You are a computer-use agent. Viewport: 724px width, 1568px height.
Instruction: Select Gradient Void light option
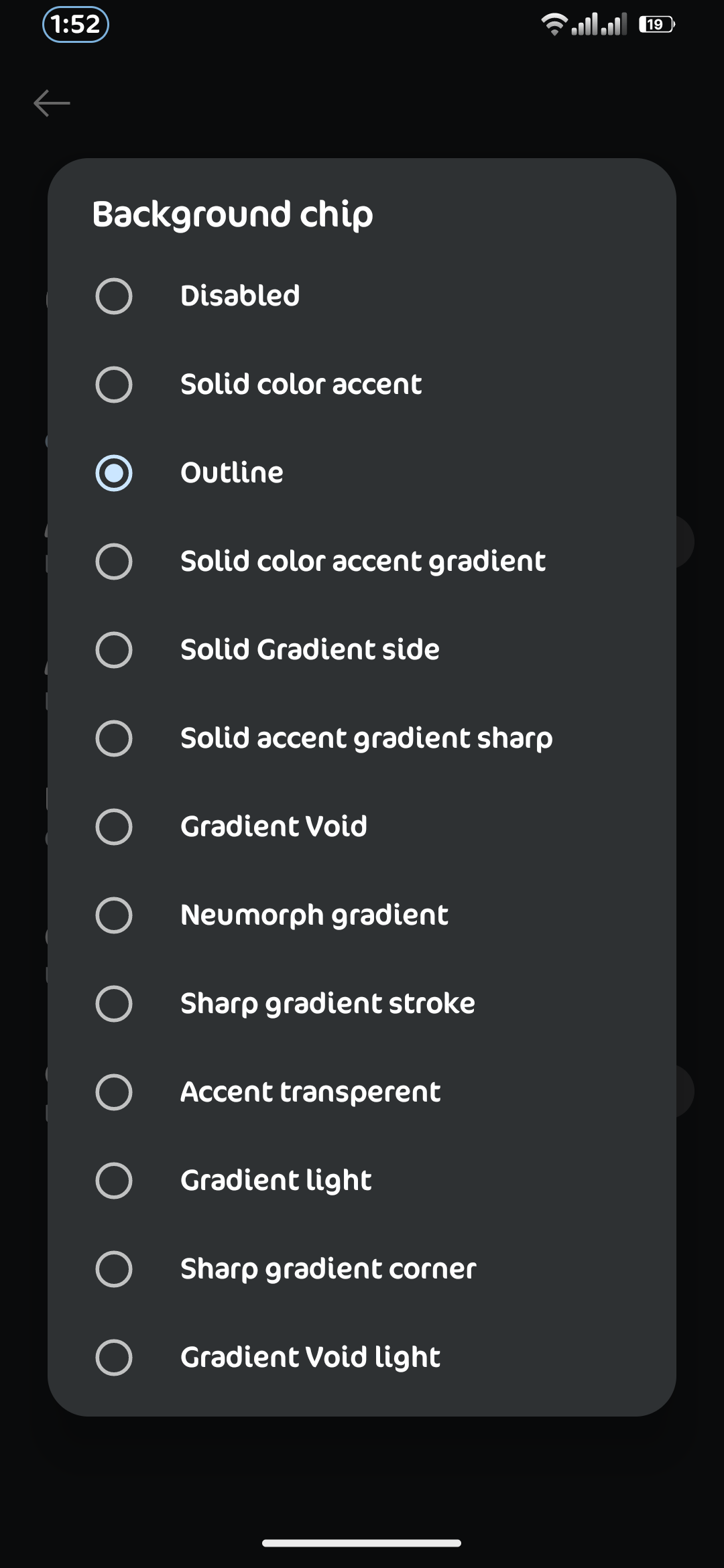point(362,1358)
